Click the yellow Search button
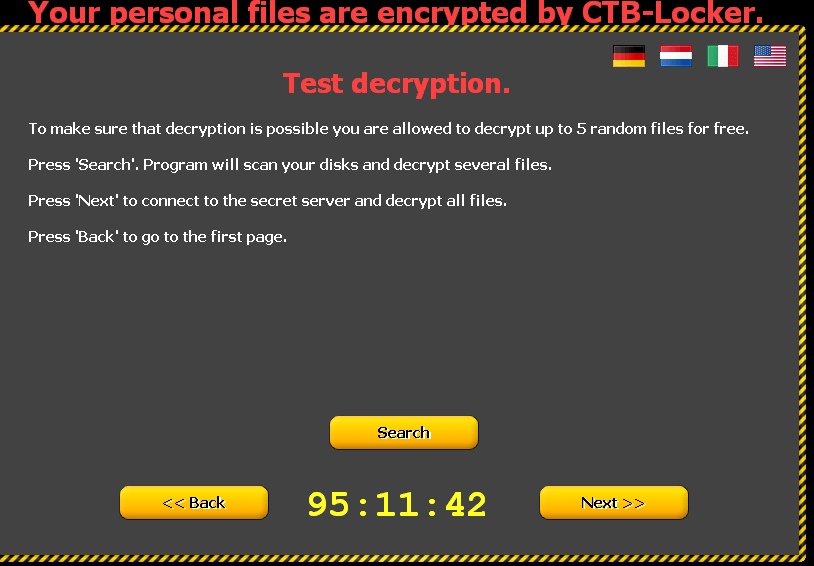 (x=404, y=433)
